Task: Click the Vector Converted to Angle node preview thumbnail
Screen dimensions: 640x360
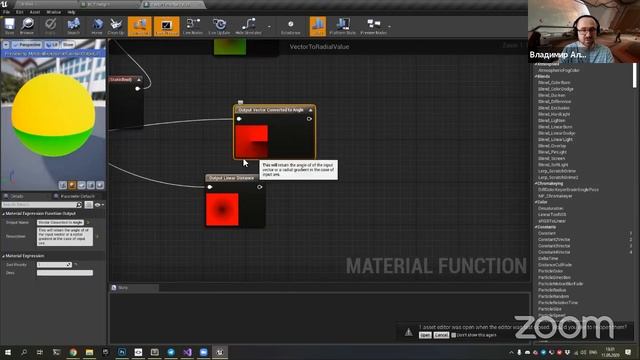Action: [x=252, y=141]
